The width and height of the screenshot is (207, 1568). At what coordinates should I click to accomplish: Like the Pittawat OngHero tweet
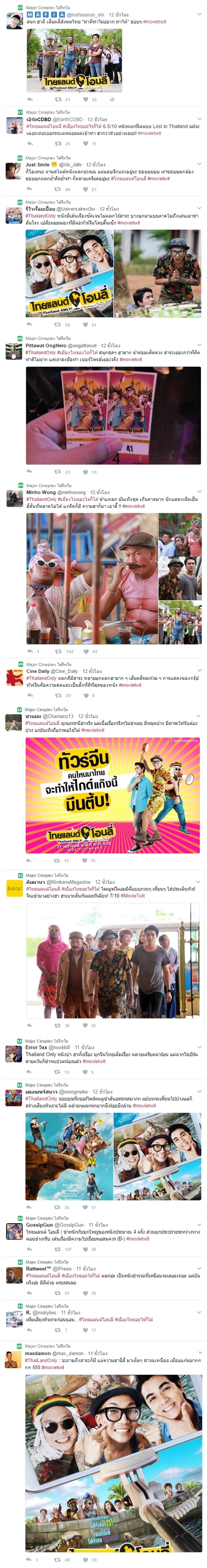click(85, 472)
